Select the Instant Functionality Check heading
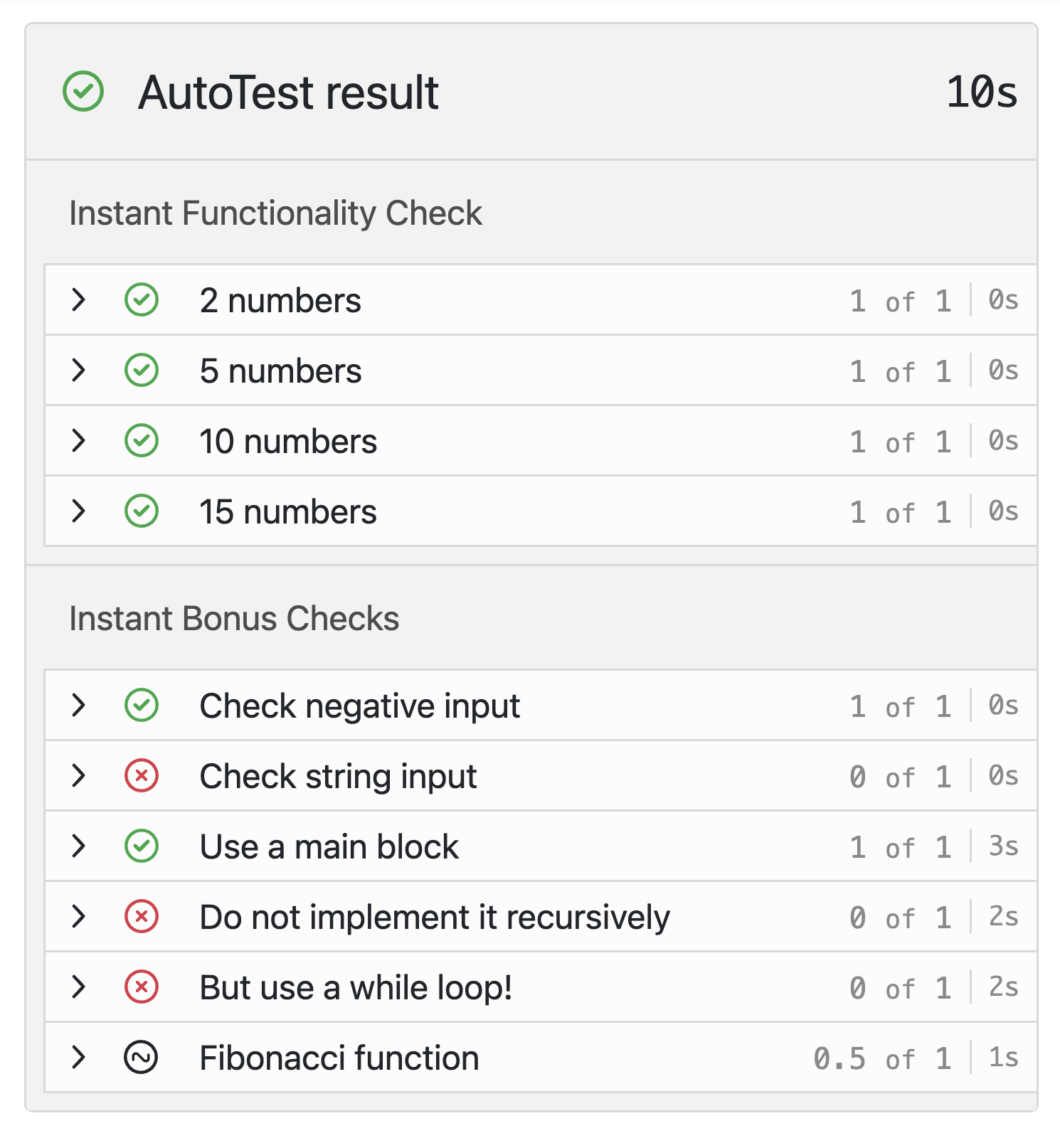Screen dimensions: 1060x1148 (275, 213)
